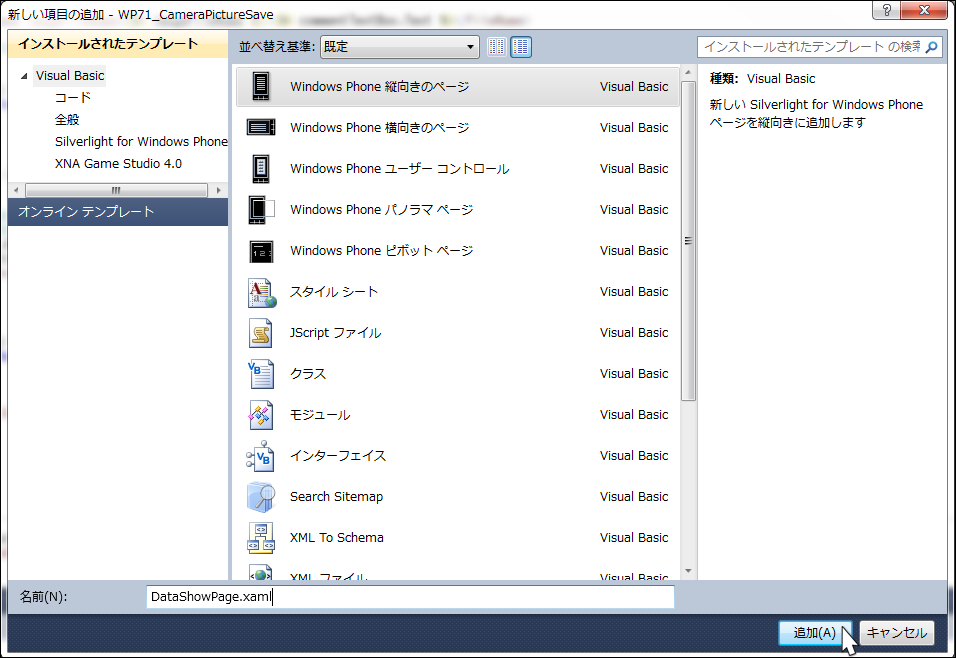Open the インストールされたテンプレート section
This screenshot has width=956, height=658.
(x=118, y=44)
